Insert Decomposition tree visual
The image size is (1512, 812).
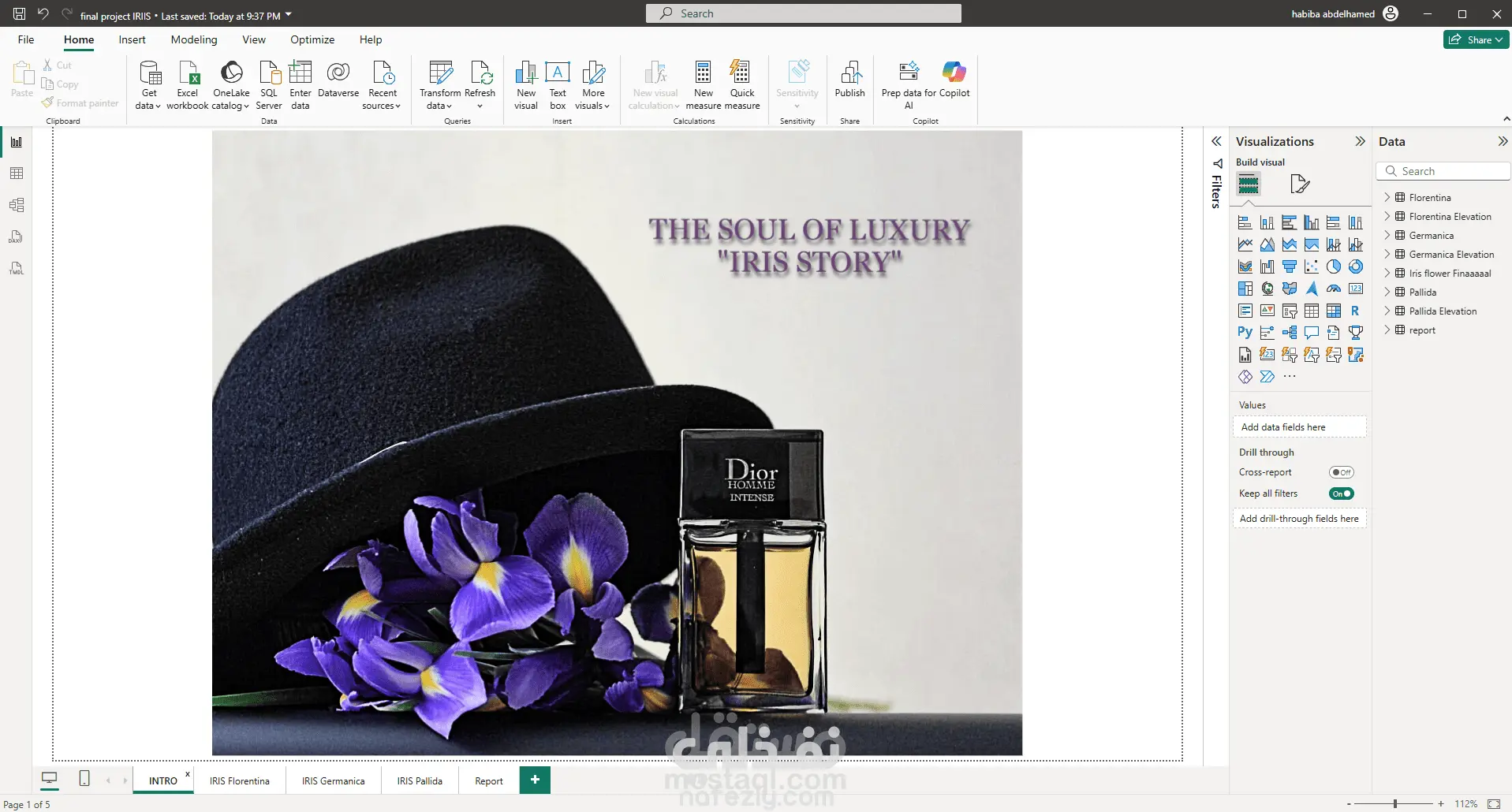[1289, 333]
